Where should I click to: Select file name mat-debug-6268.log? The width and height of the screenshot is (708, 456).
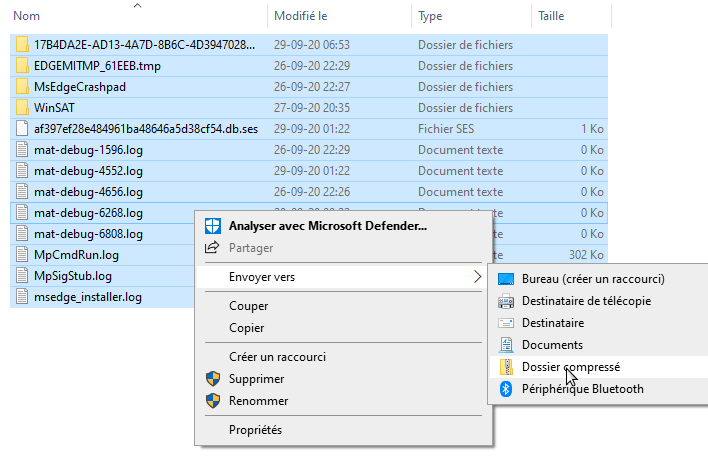(x=88, y=213)
